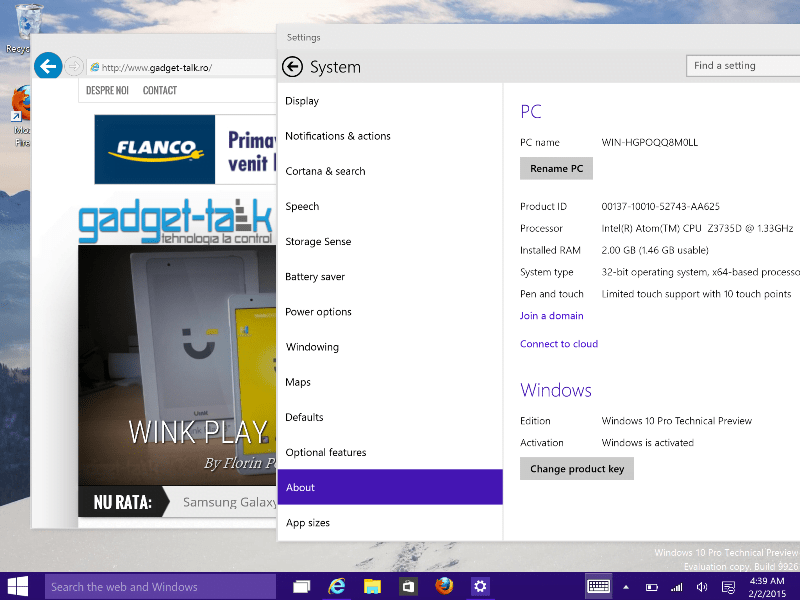
Task: Select Cortana & search settings
Action: click(390, 171)
